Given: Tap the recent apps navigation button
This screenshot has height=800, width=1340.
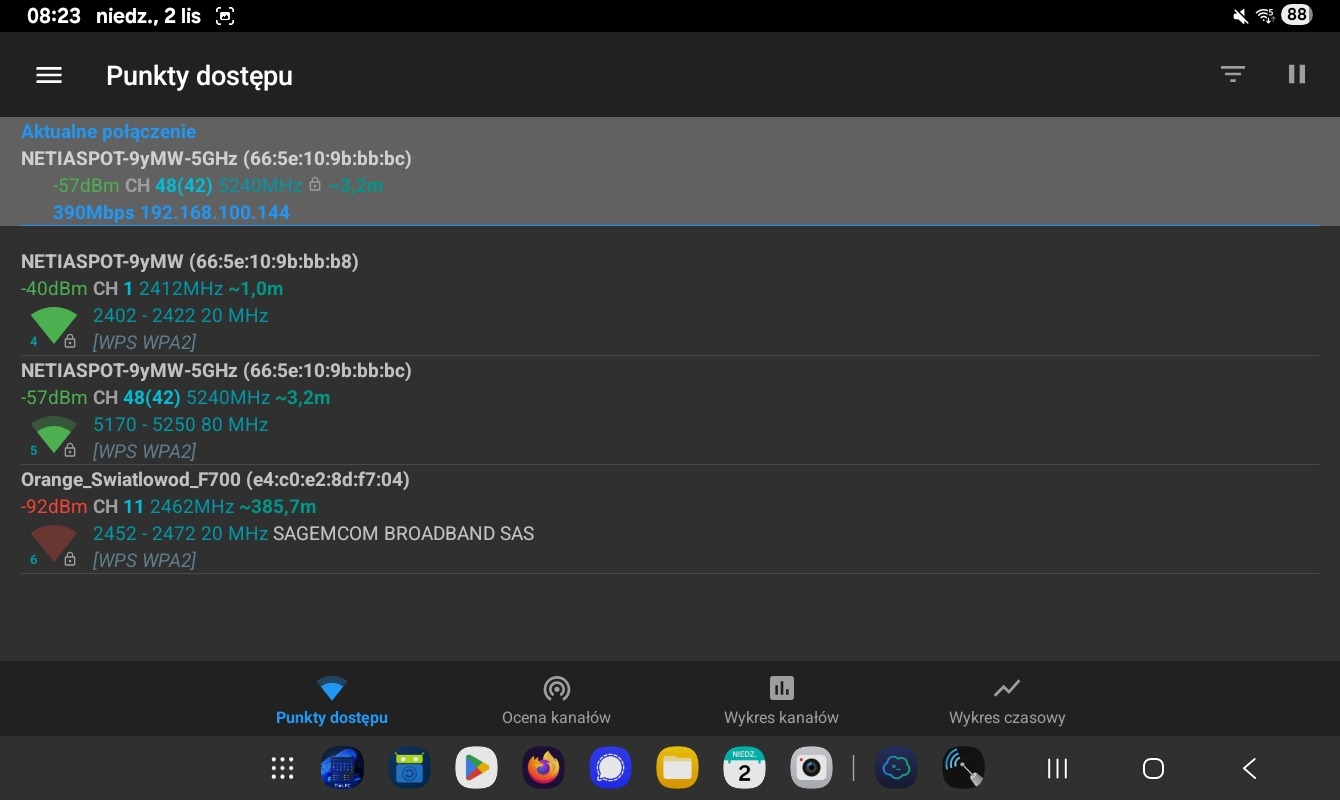Looking at the screenshot, I should click(x=1057, y=768).
